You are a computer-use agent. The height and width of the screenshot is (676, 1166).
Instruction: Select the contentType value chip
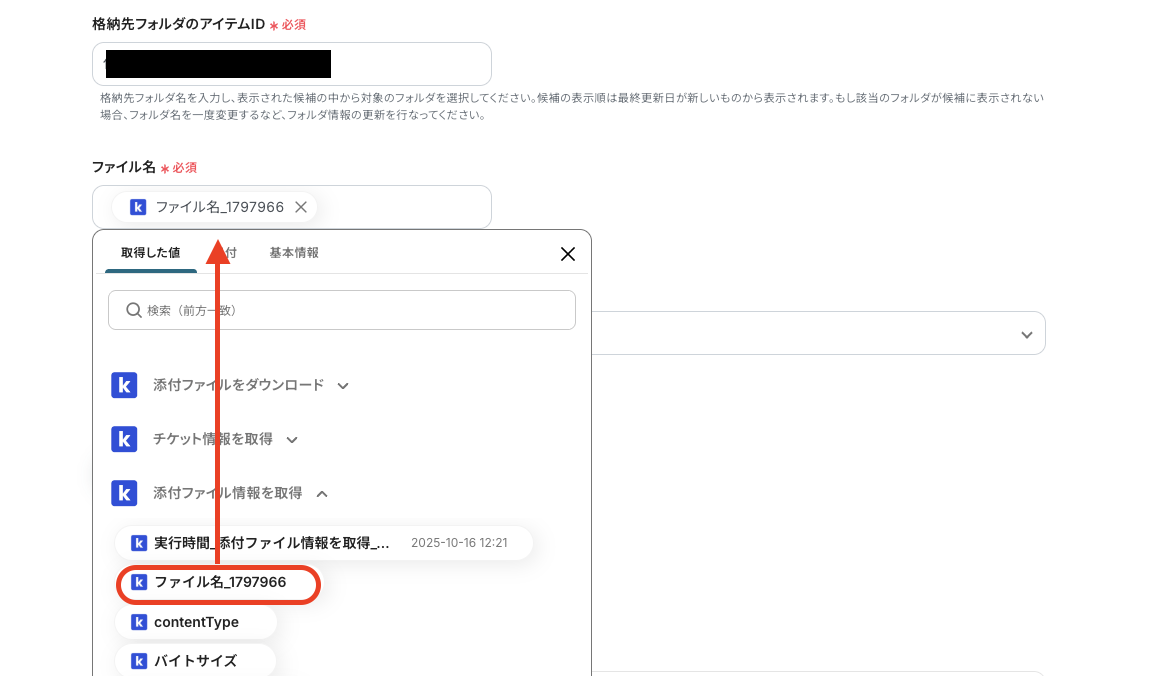(x=196, y=622)
